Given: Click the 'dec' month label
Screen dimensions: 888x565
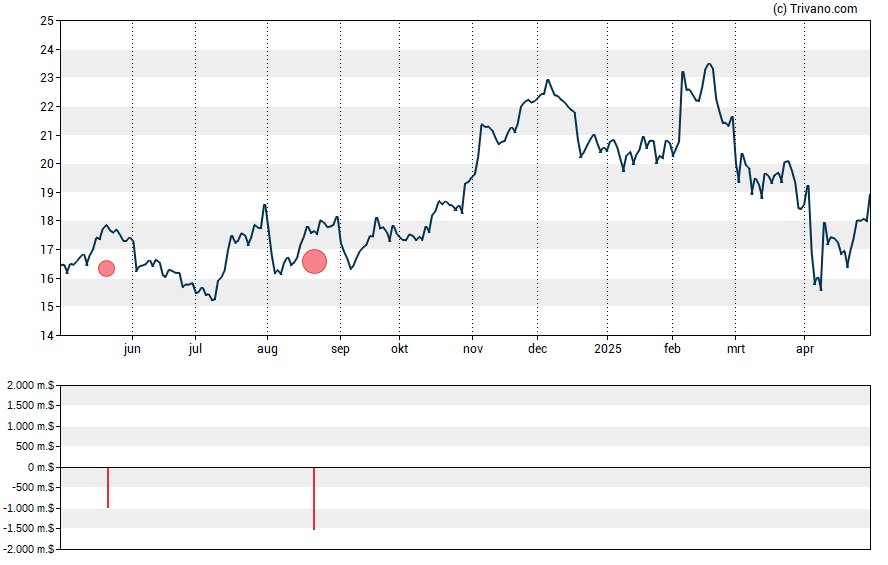Looking at the screenshot, I should click(x=537, y=349).
